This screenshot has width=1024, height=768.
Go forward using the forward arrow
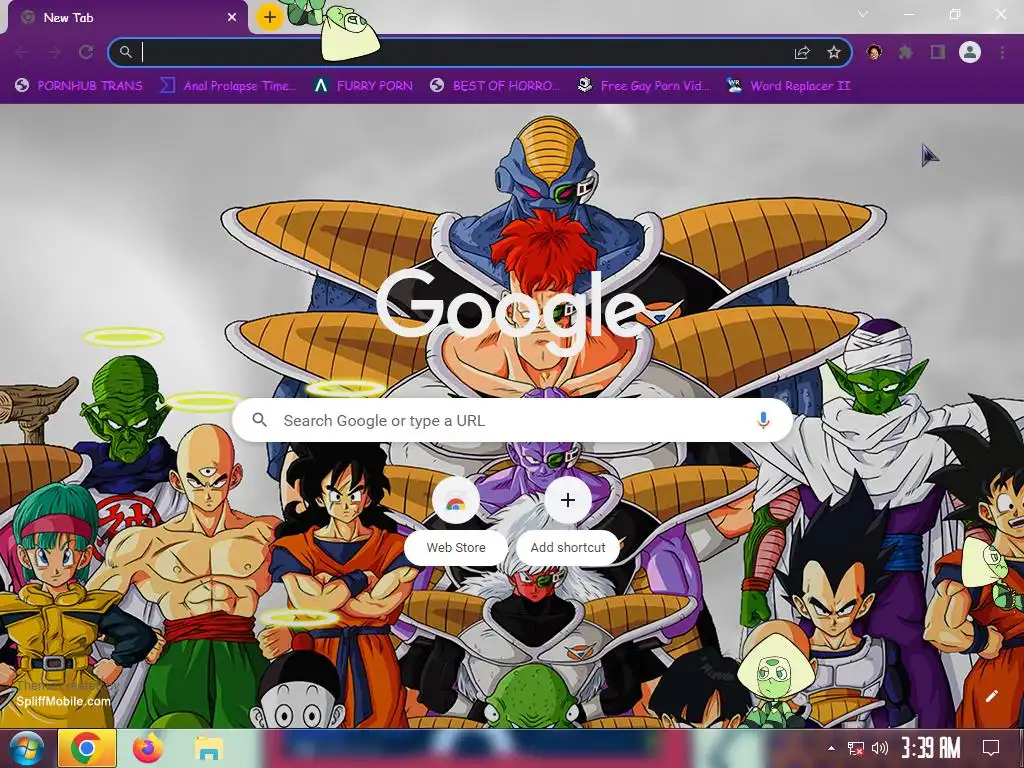pyautogui.click(x=54, y=52)
